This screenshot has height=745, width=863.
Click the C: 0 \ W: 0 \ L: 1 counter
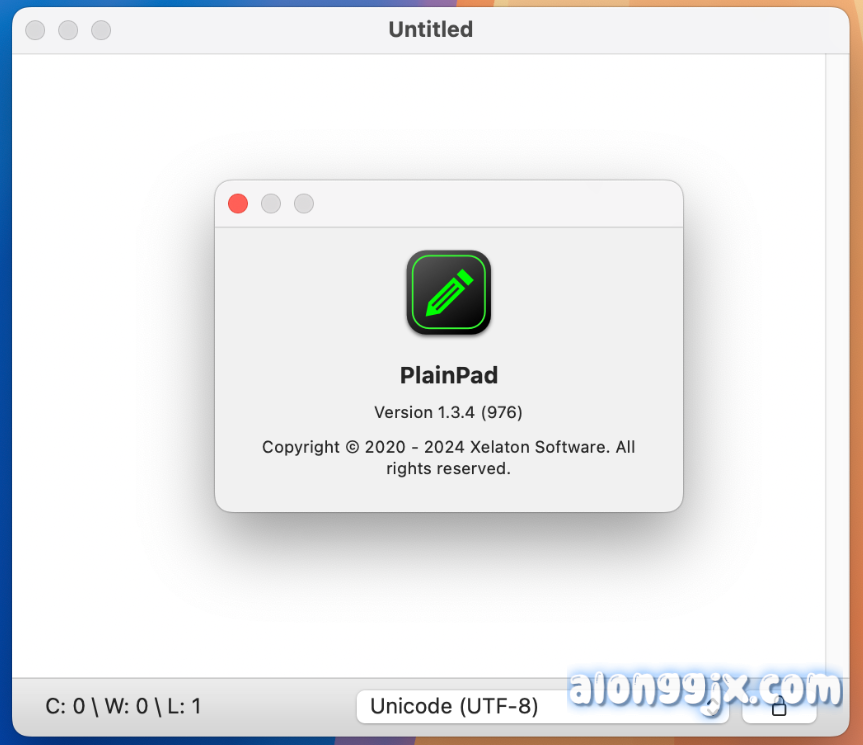(x=123, y=706)
